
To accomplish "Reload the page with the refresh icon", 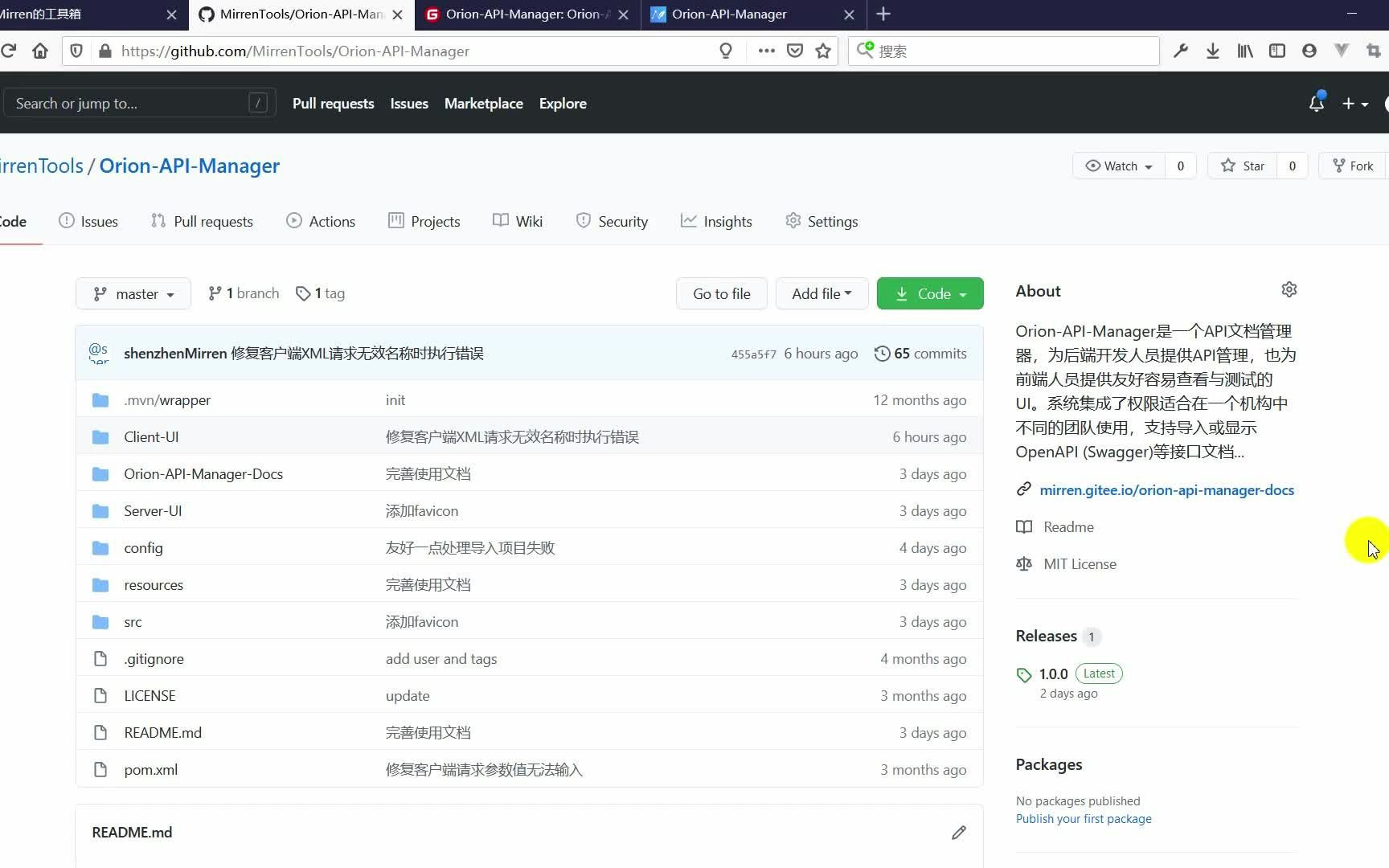I will 10,51.
